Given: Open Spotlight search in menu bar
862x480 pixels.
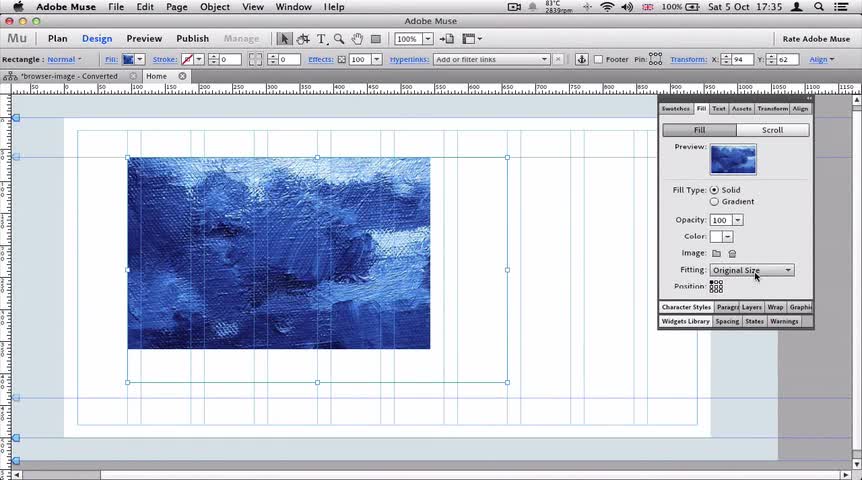Looking at the screenshot, I should coord(819,7).
